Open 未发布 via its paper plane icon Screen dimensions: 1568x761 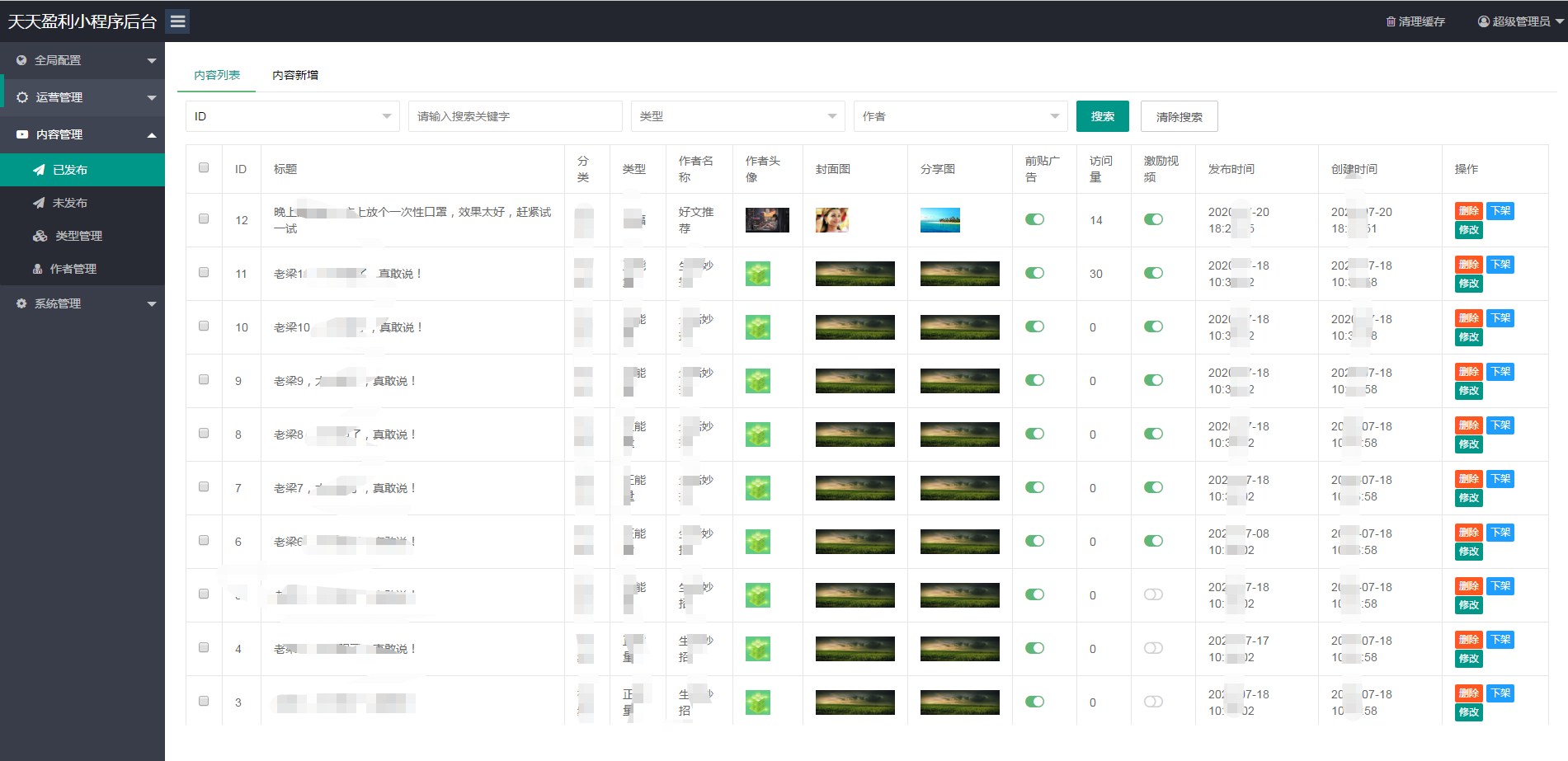tap(39, 203)
